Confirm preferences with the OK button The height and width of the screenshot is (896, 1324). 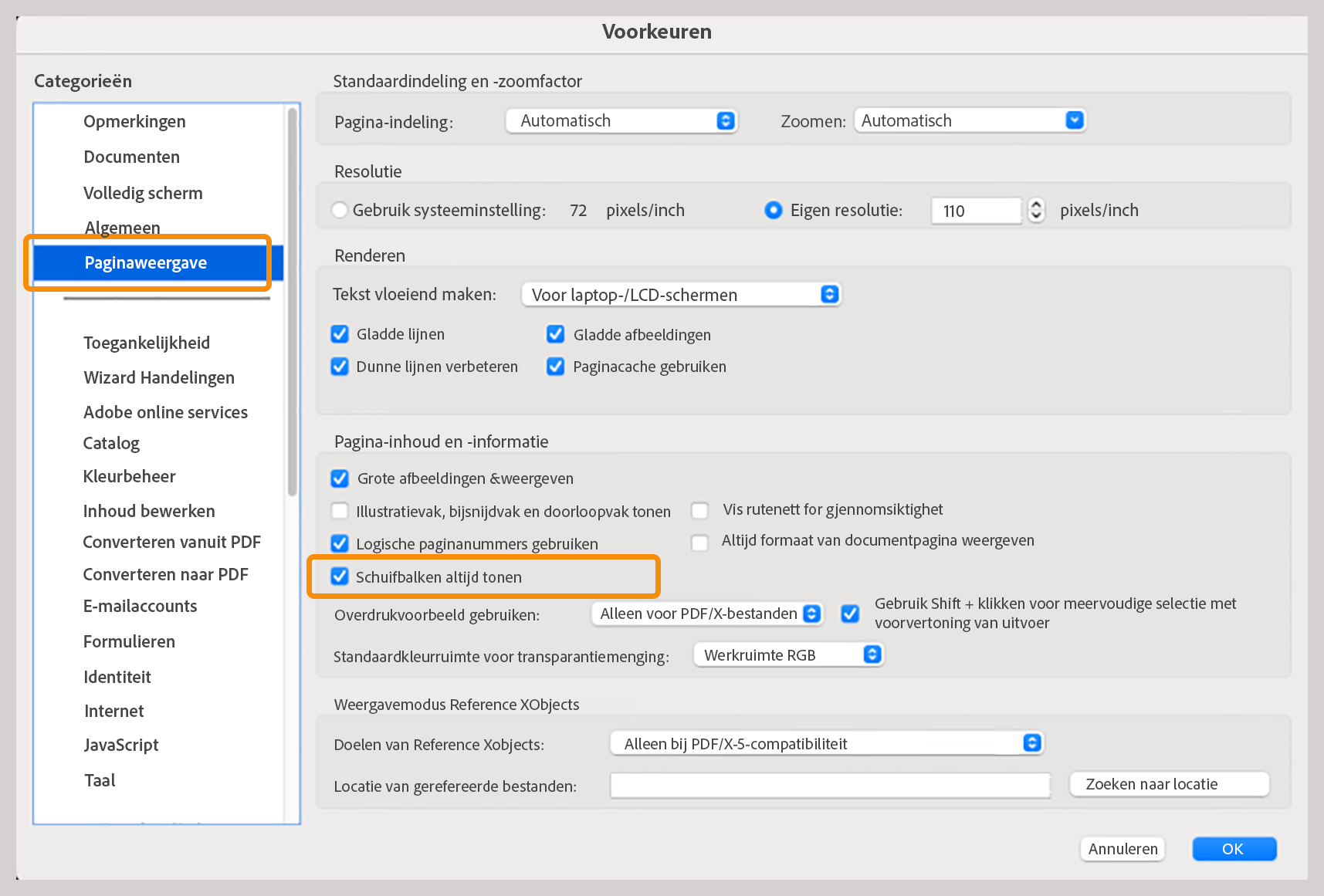(x=1233, y=848)
